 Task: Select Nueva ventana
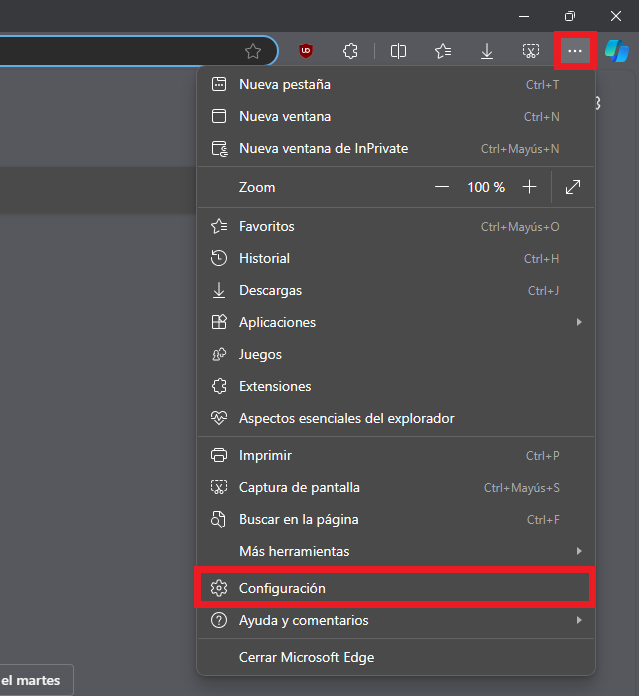[396, 116]
